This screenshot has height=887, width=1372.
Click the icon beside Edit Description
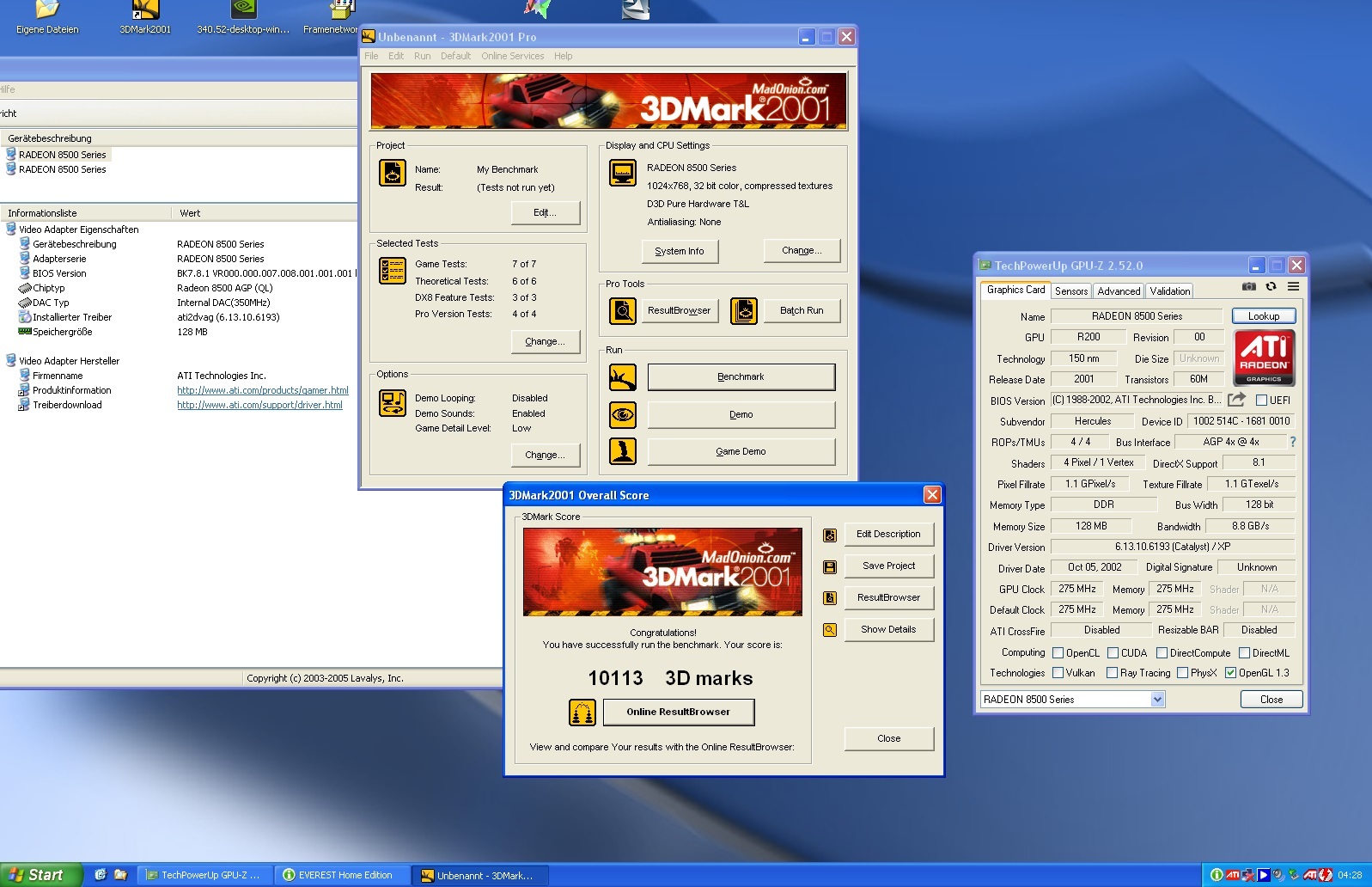[830, 535]
